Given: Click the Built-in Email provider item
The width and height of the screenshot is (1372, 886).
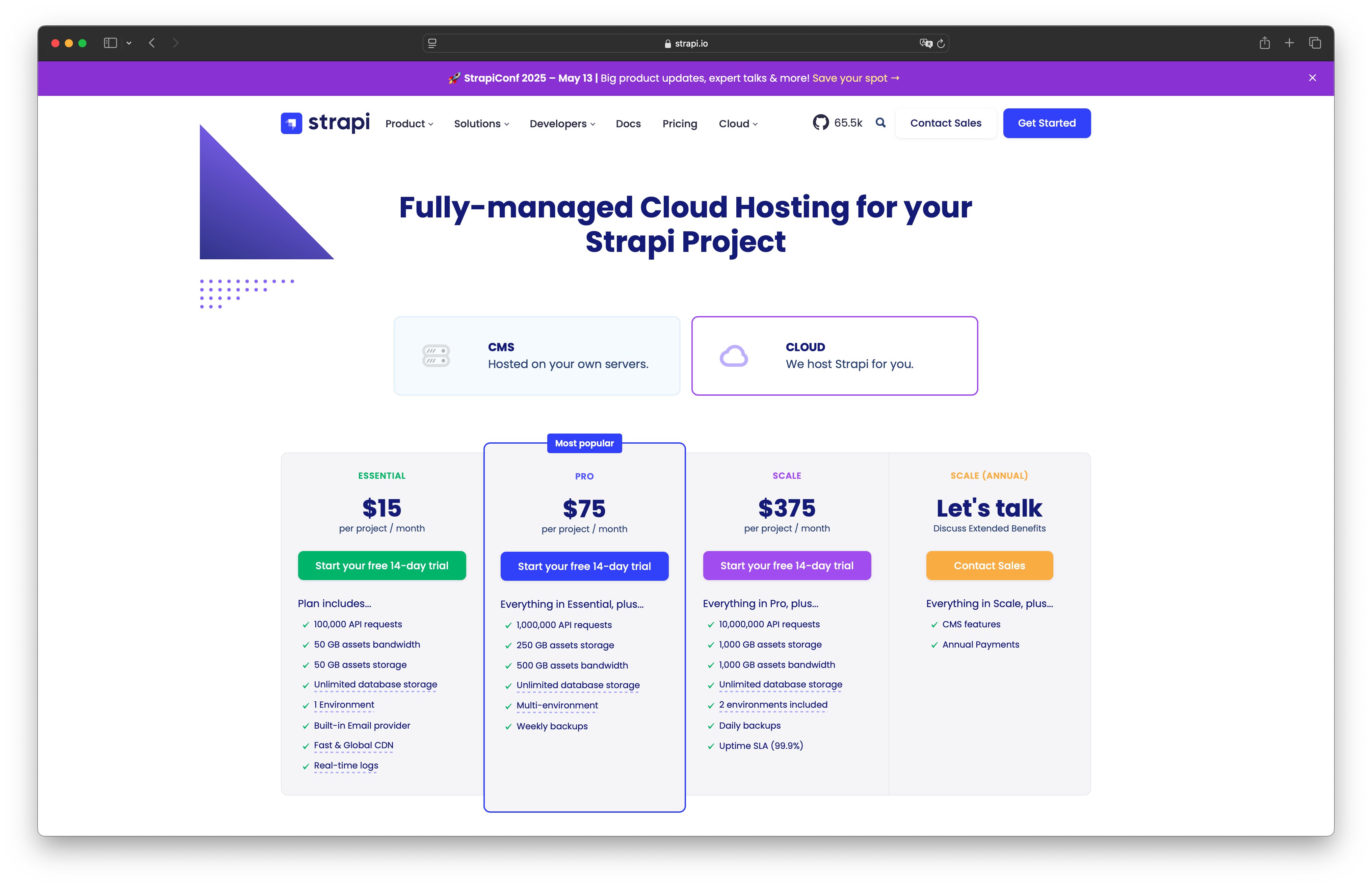Looking at the screenshot, I should pos(362,726).
